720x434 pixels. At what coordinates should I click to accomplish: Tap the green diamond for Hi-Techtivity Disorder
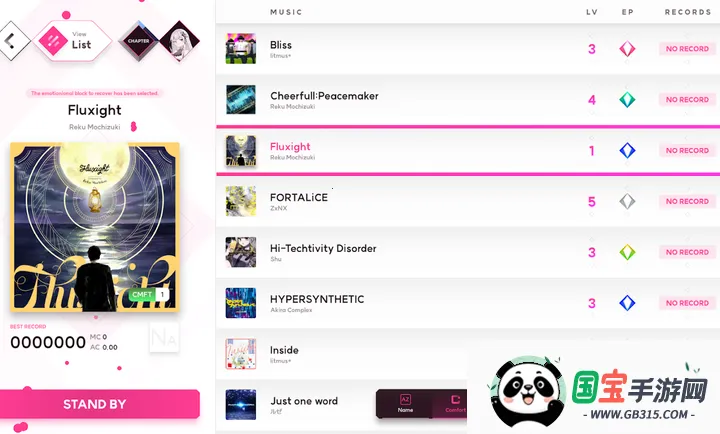click(x=627, y=252)
